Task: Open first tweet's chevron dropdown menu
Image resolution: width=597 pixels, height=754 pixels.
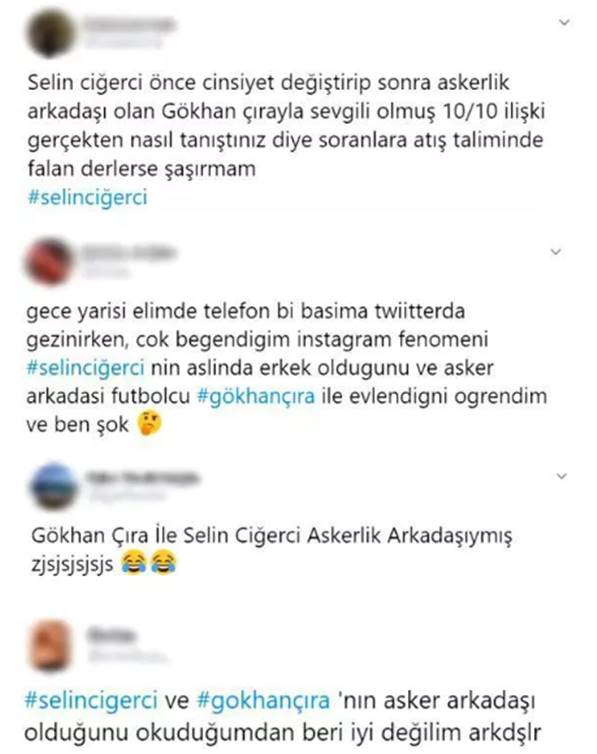Action: (x=565, y=23)
